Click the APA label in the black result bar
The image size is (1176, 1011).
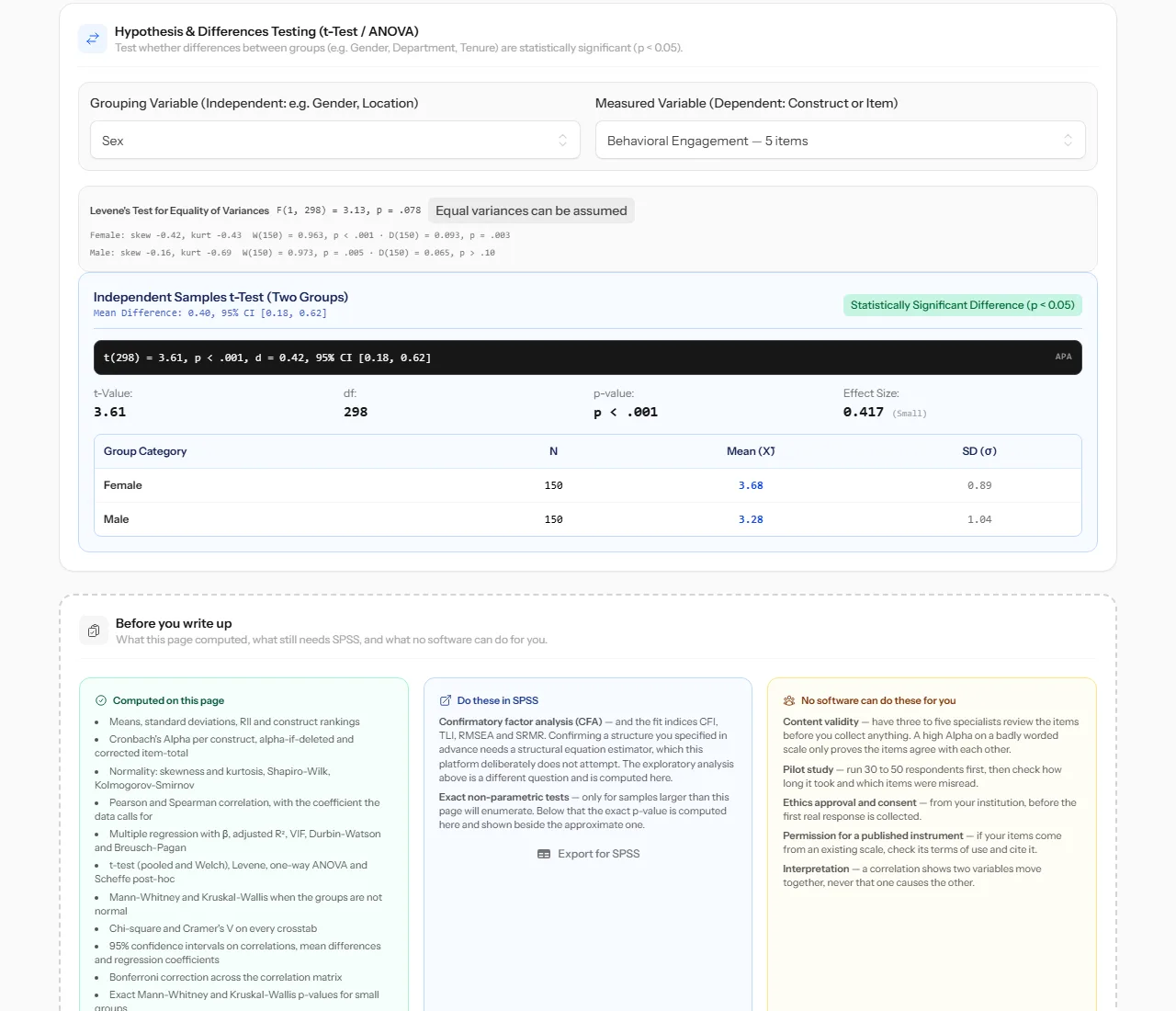click(1063, 357)
